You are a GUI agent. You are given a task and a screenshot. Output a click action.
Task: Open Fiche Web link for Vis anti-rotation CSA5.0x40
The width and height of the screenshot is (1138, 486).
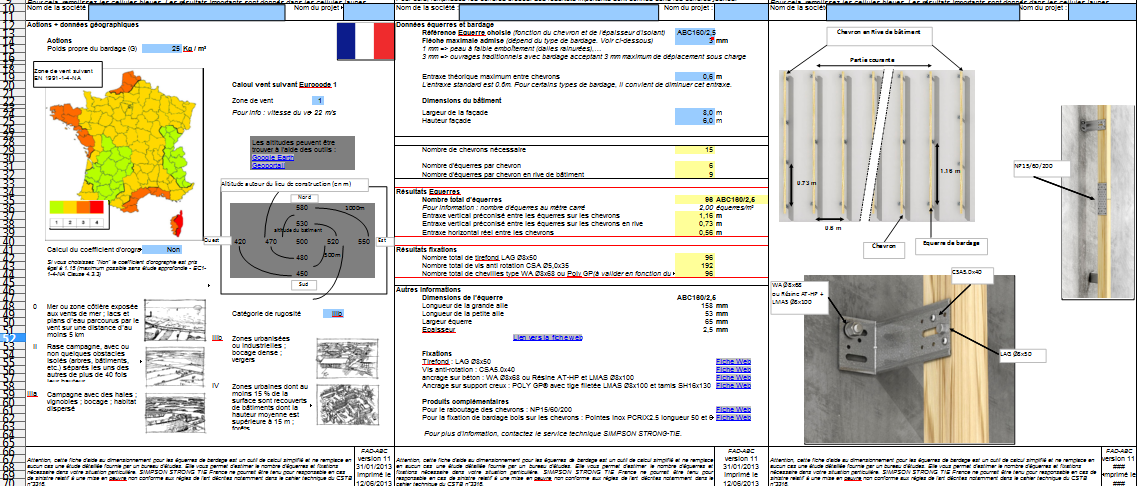tap(733, 369)
